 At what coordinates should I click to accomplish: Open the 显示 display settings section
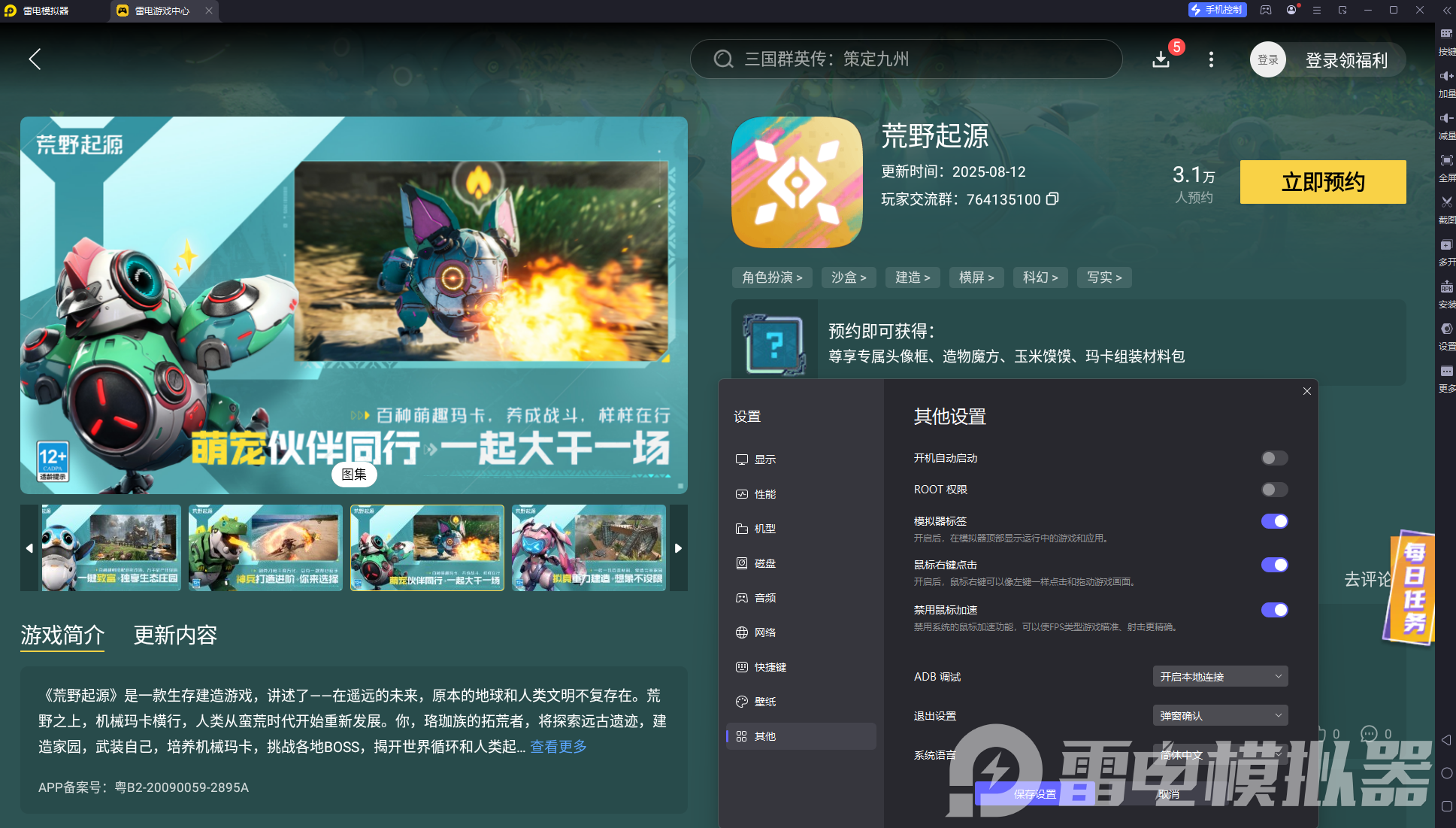point(765,459)
